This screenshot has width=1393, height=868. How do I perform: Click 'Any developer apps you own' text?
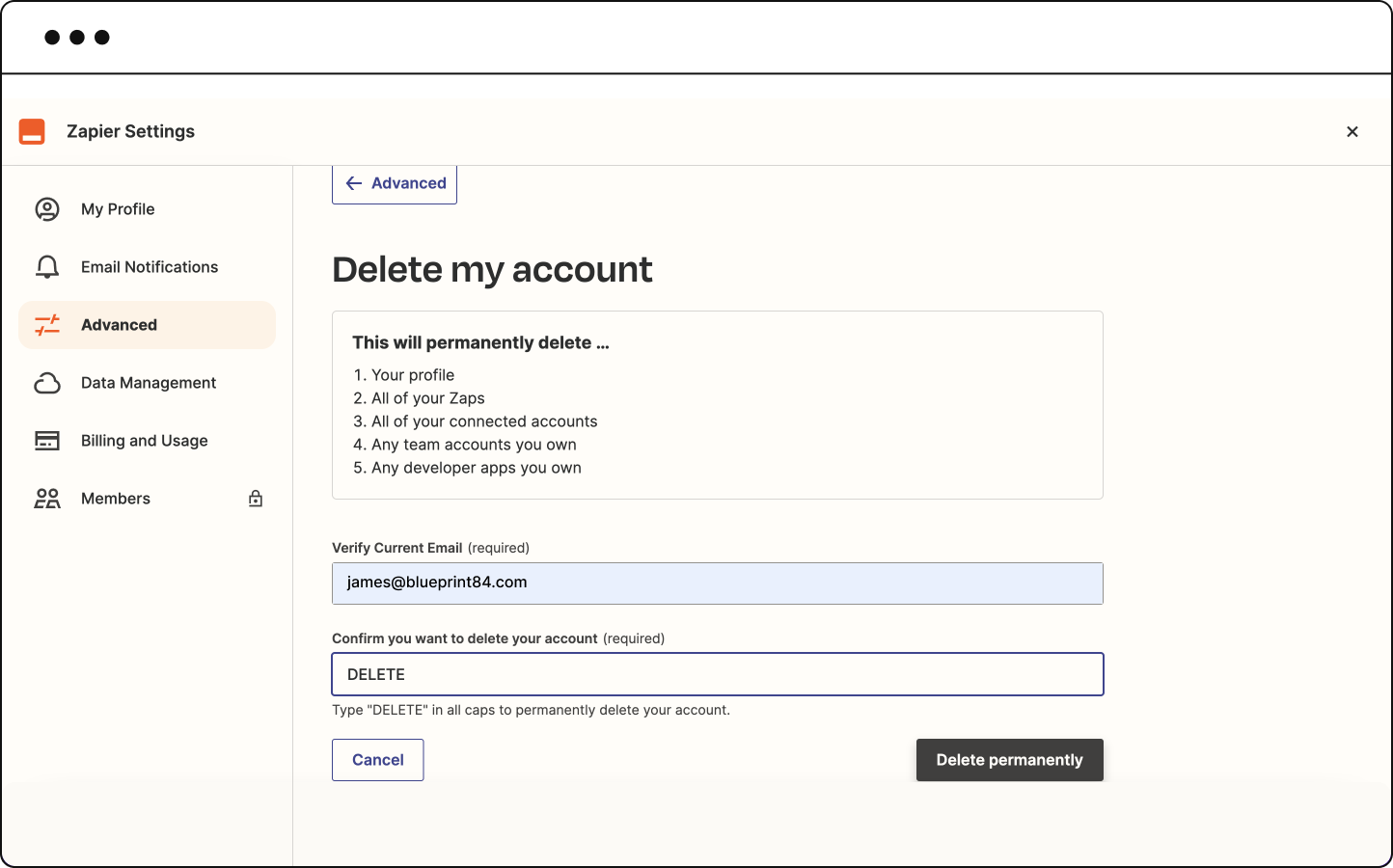coord(477,468)
